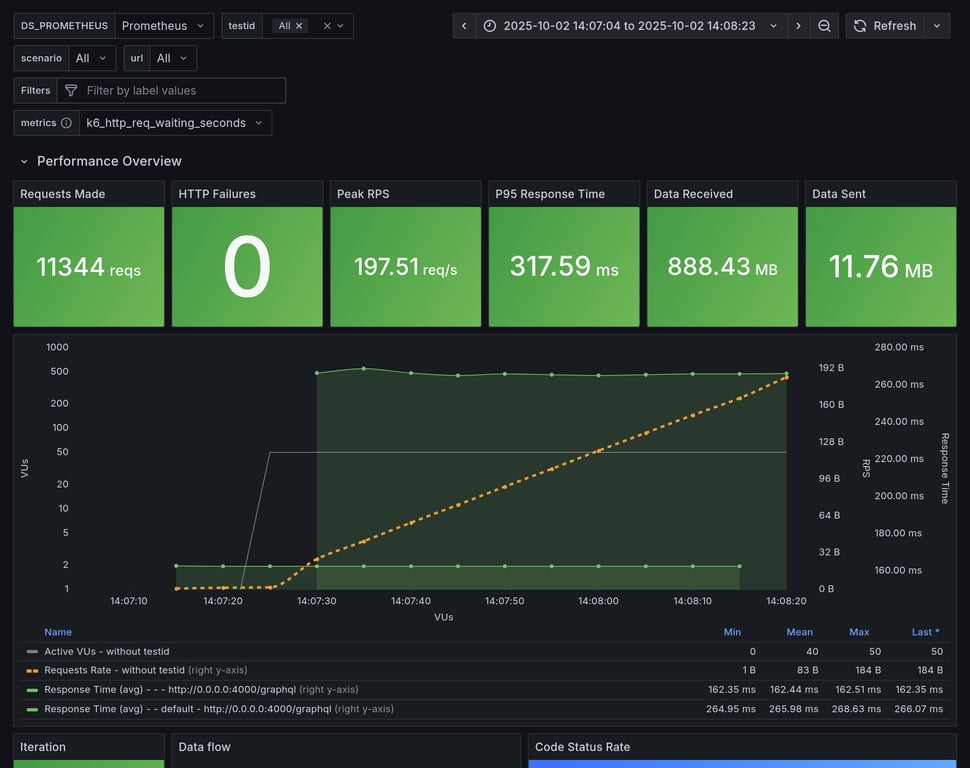970x768 pixels.
Task: Click the clock icon in time picker
Action: (x=489, y=26)
